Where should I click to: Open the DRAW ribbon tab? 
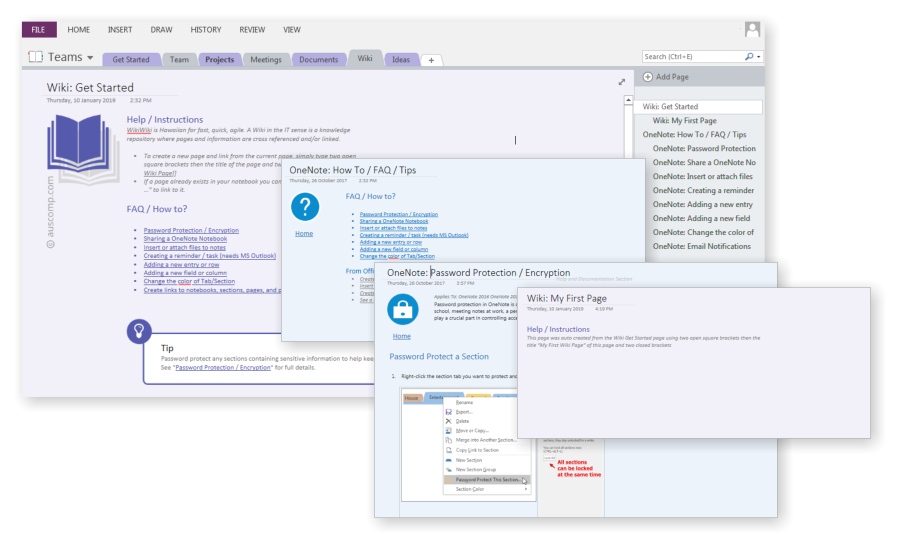161,29
